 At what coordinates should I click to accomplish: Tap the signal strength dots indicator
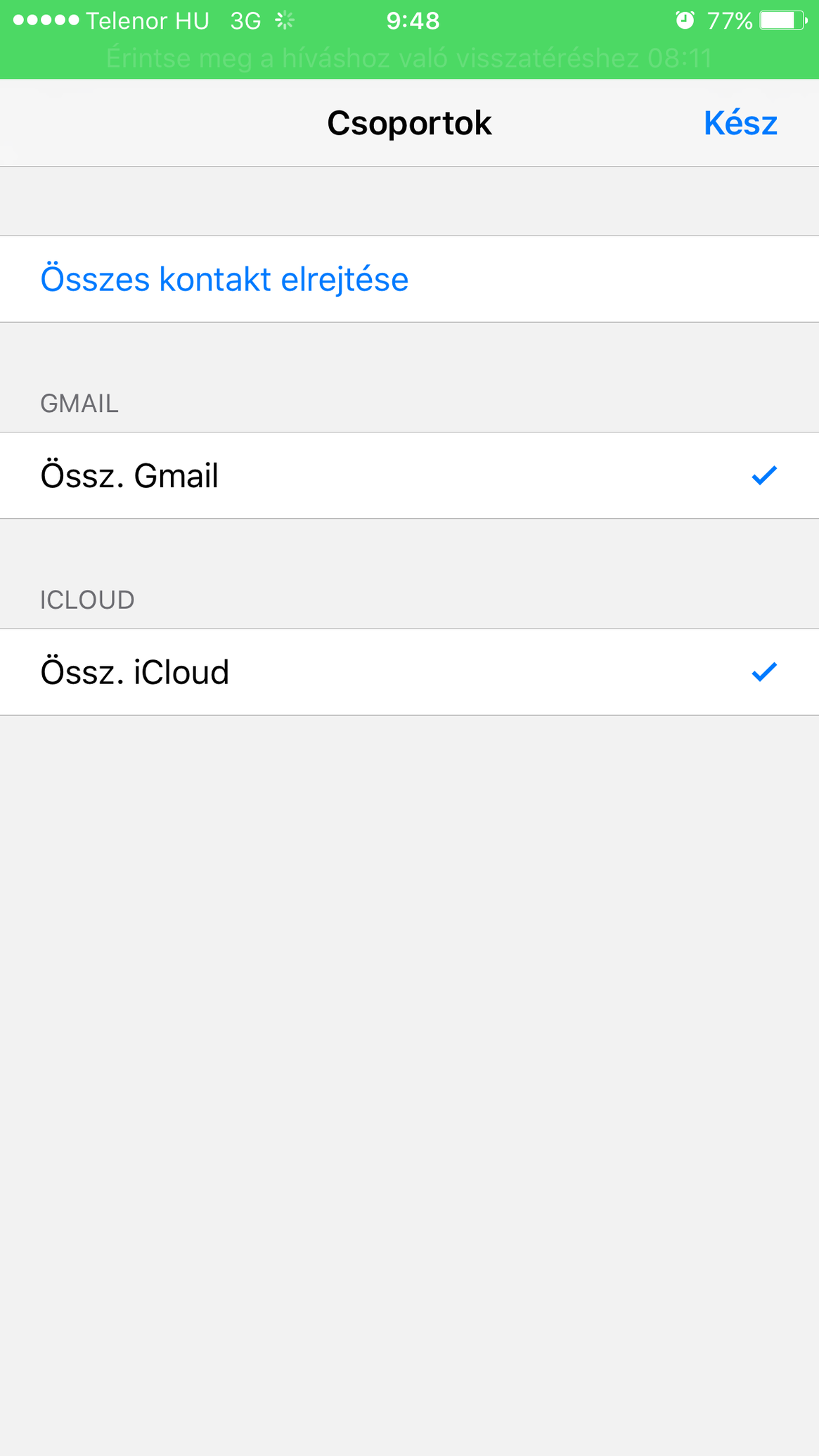tap(46, 20)
